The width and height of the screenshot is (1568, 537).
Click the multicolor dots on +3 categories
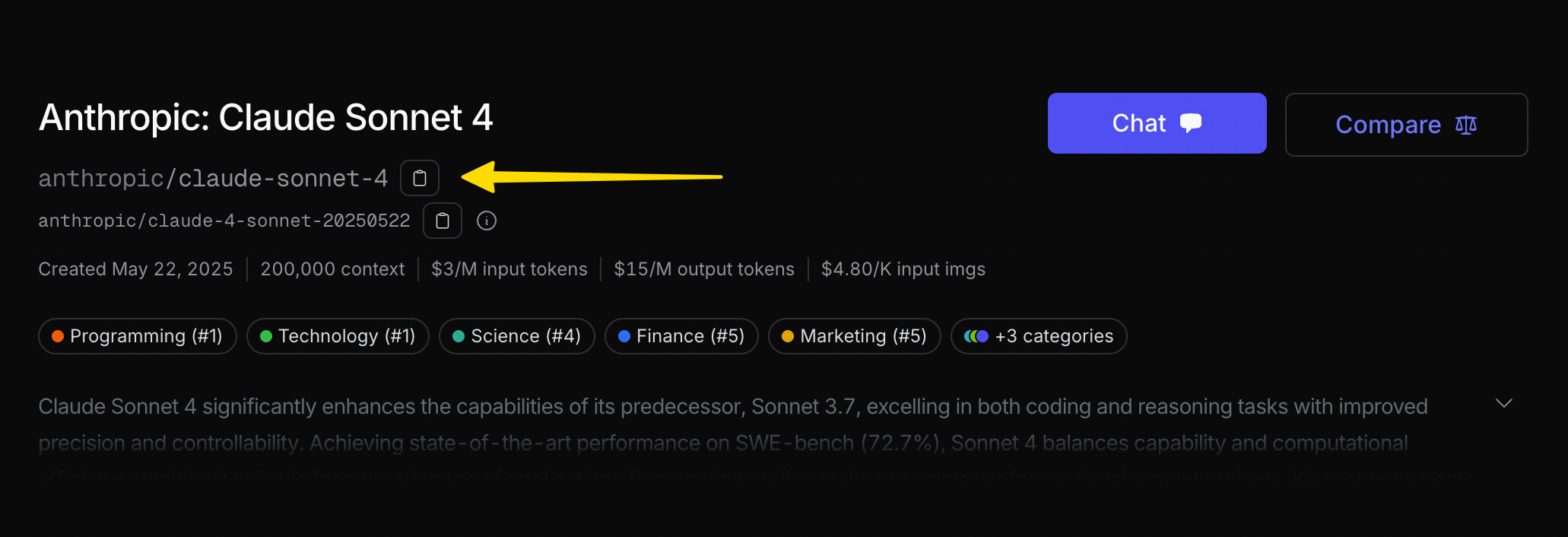pyautogui.click(x=976, y=336)
